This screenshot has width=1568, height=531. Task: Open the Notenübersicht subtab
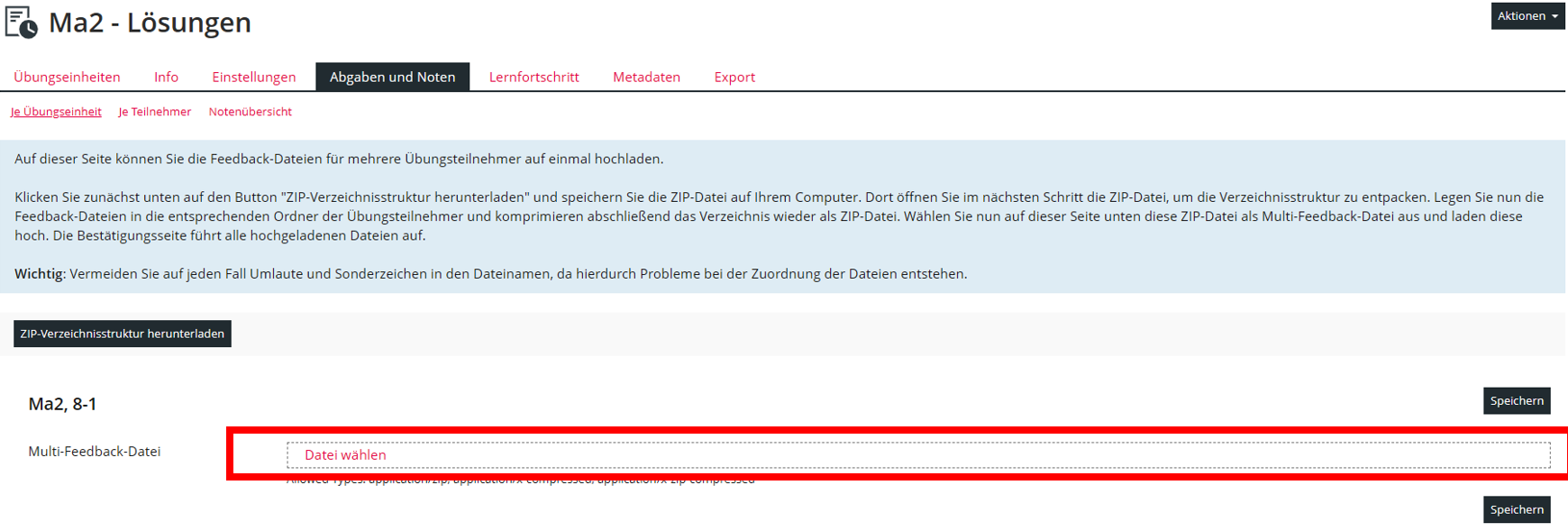click(x=251, y=112)
